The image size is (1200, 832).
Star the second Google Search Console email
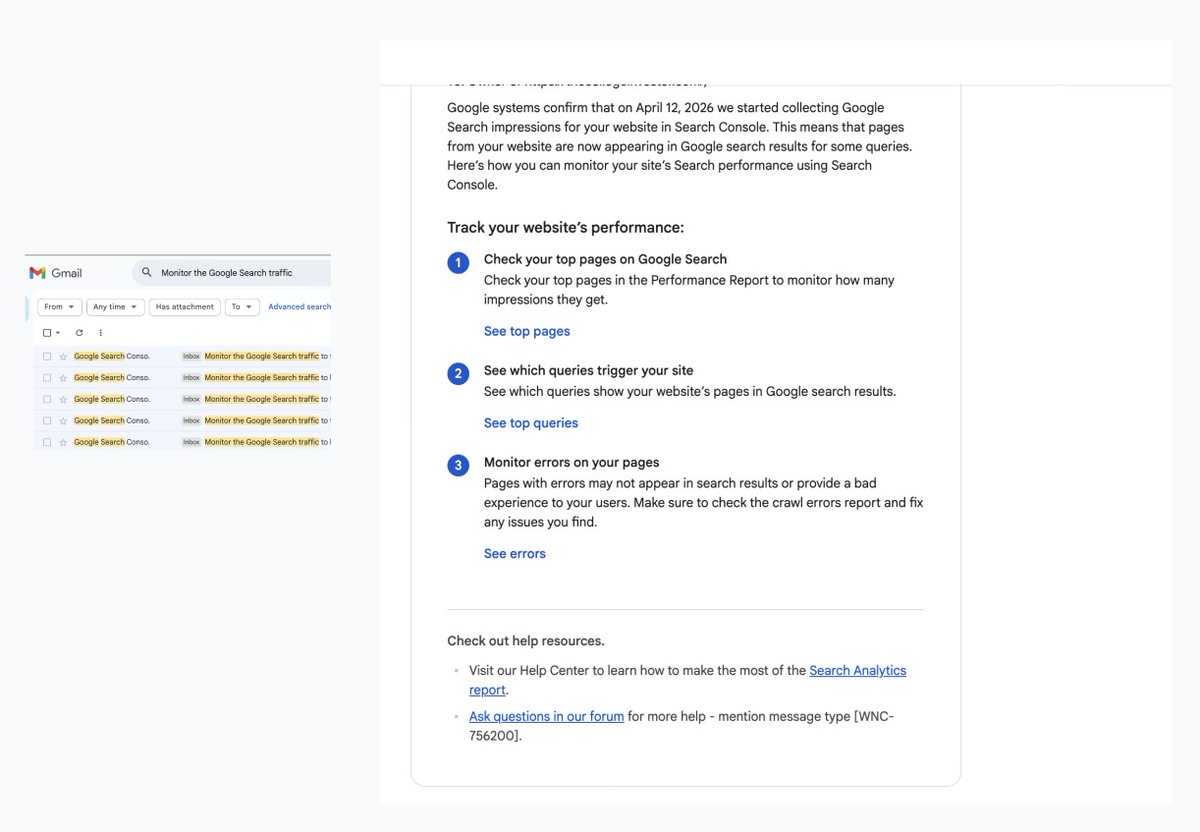63,378
